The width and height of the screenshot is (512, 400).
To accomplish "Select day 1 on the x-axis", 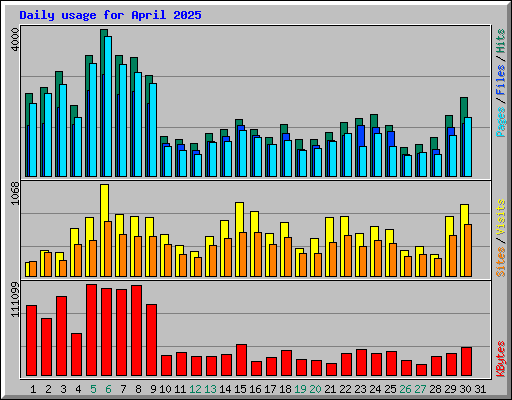I will [33, 389].
